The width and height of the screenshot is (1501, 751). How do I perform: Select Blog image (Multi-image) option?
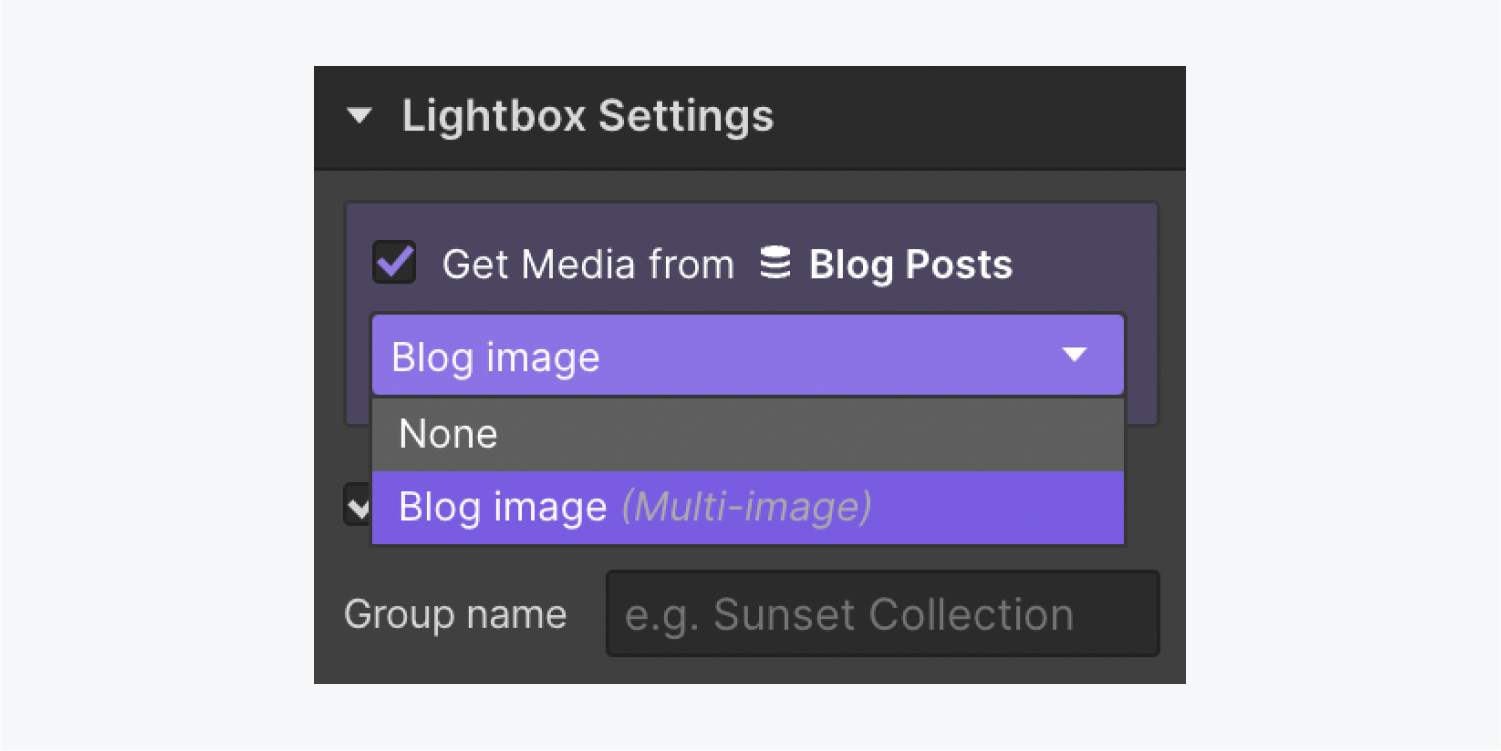point(748,507)
